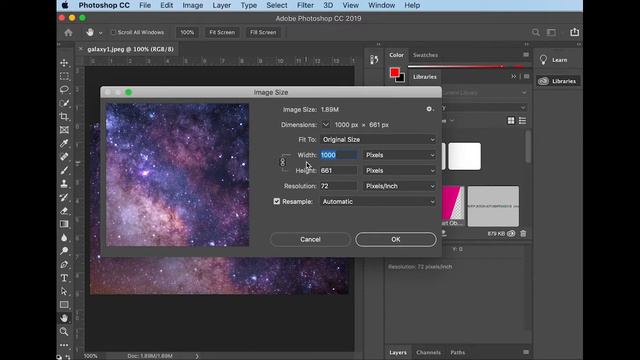This screenshot has width=640, height=360.
Task: Switch to the Paths tab
Action: coord(458,352)
